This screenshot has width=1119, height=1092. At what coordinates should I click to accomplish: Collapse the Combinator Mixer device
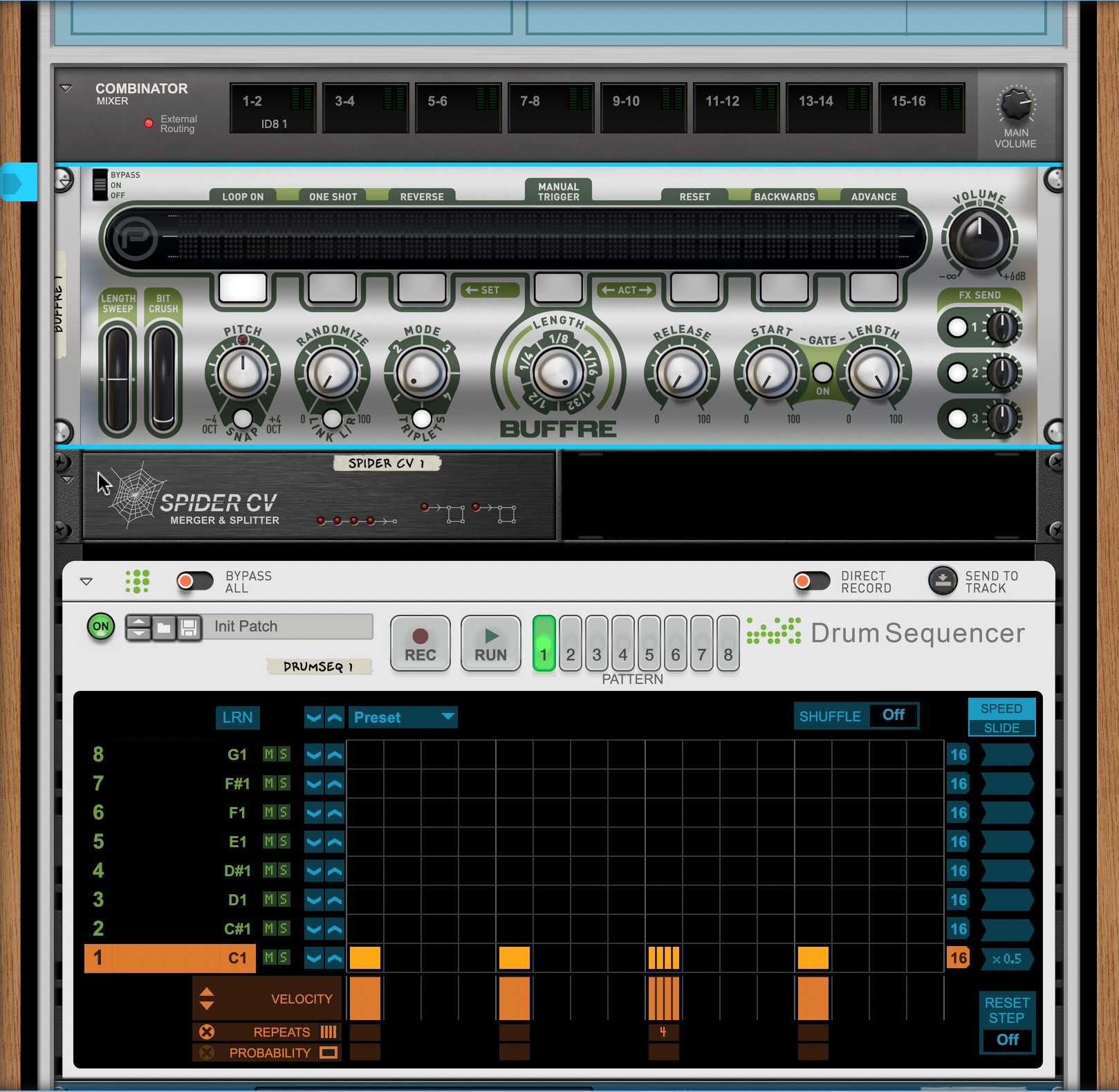click(x=66, y=89)
